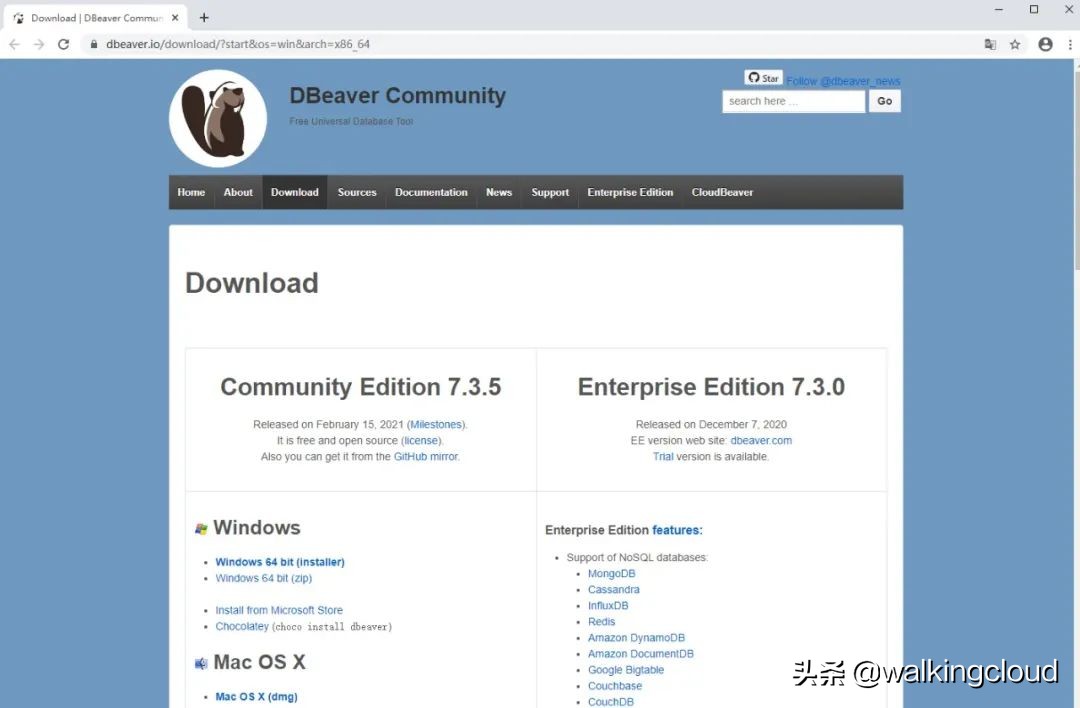Select the Enterprise Edition nav item
1080x708 pixels.
(630, 192)
